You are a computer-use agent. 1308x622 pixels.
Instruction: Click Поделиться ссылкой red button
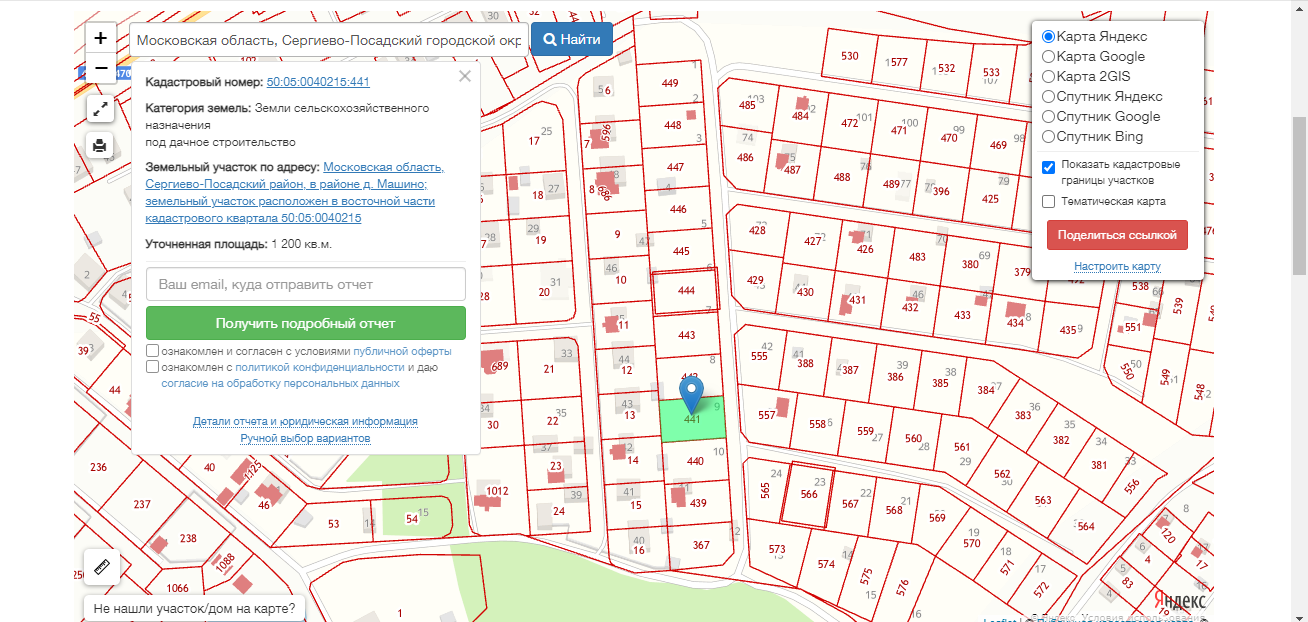pyautogui.click(x=1117, y=234)
